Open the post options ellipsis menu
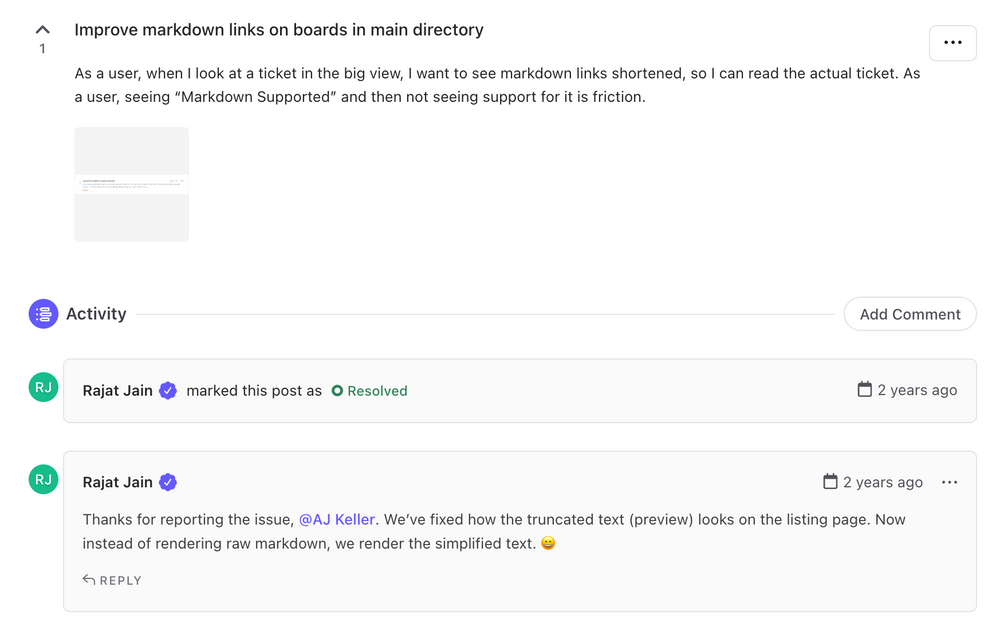1000x631 pixels. [952, 43]
